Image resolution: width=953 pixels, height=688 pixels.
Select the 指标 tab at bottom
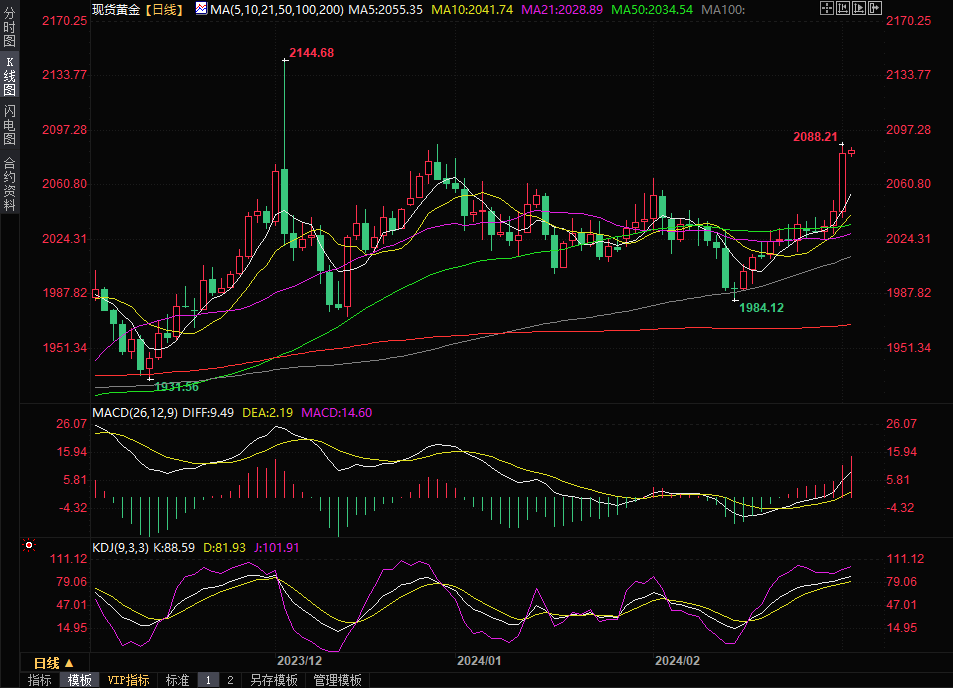pyautogui.click(x=40, y=680)
